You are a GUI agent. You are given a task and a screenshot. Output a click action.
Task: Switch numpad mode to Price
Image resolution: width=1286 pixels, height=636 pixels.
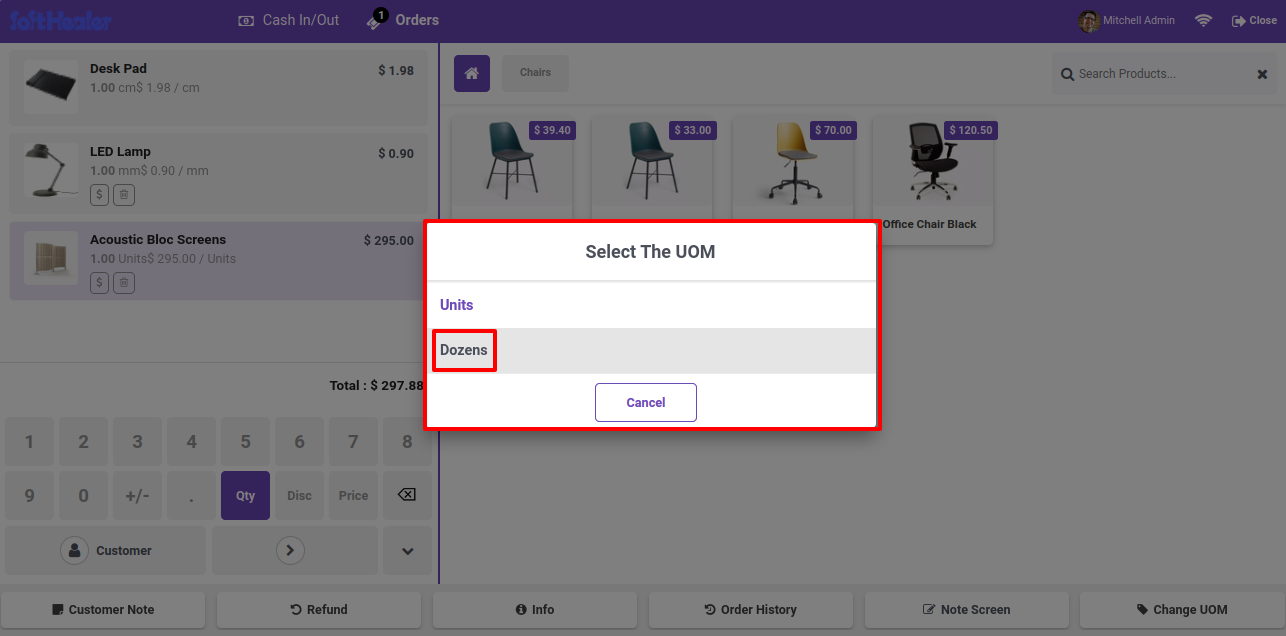pyautogui.click(x=353, y=495)
